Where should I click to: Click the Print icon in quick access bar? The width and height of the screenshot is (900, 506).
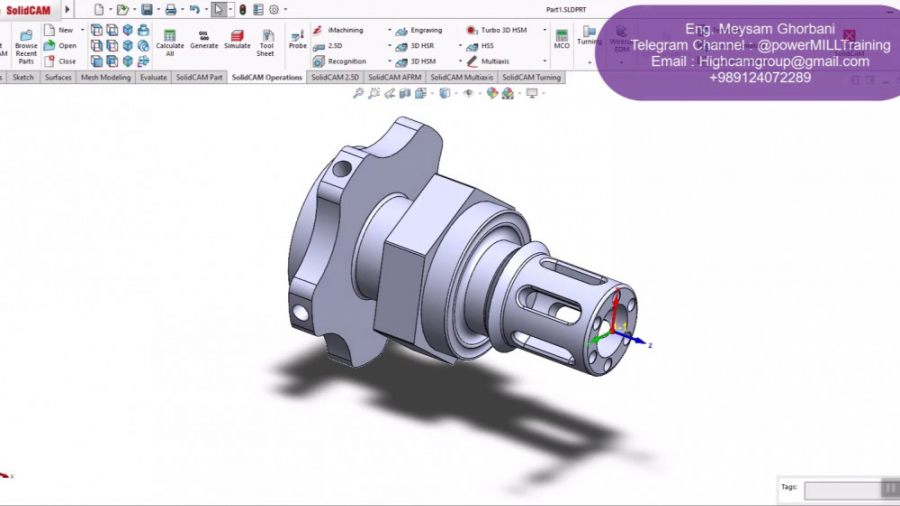tap(170, 10)
